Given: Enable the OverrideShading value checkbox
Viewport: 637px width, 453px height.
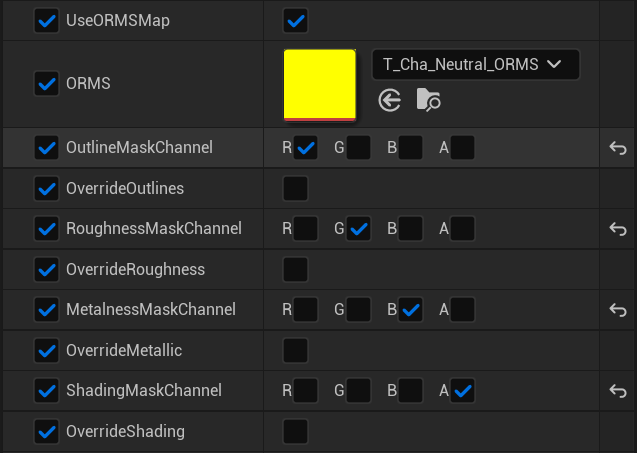Looking at the screenshot, I should (x=295, y=431).
